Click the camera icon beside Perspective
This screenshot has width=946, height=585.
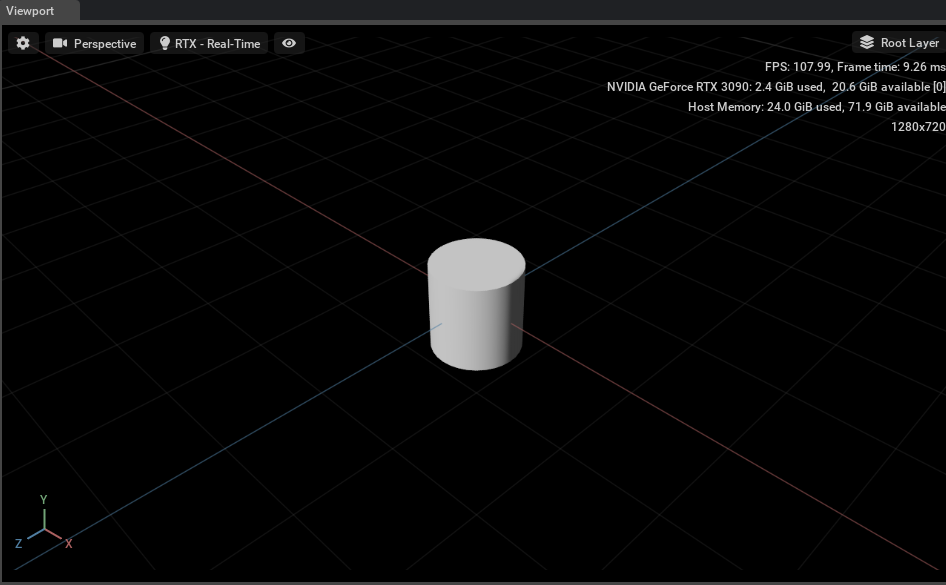tap(61, 43)
